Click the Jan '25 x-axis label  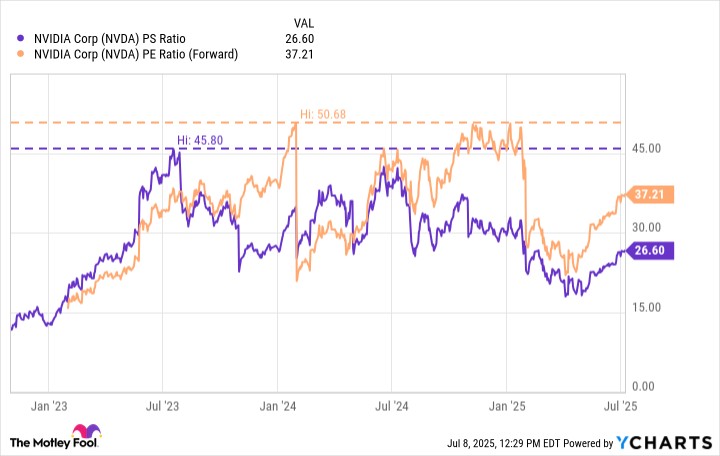(x=507, y=406)
